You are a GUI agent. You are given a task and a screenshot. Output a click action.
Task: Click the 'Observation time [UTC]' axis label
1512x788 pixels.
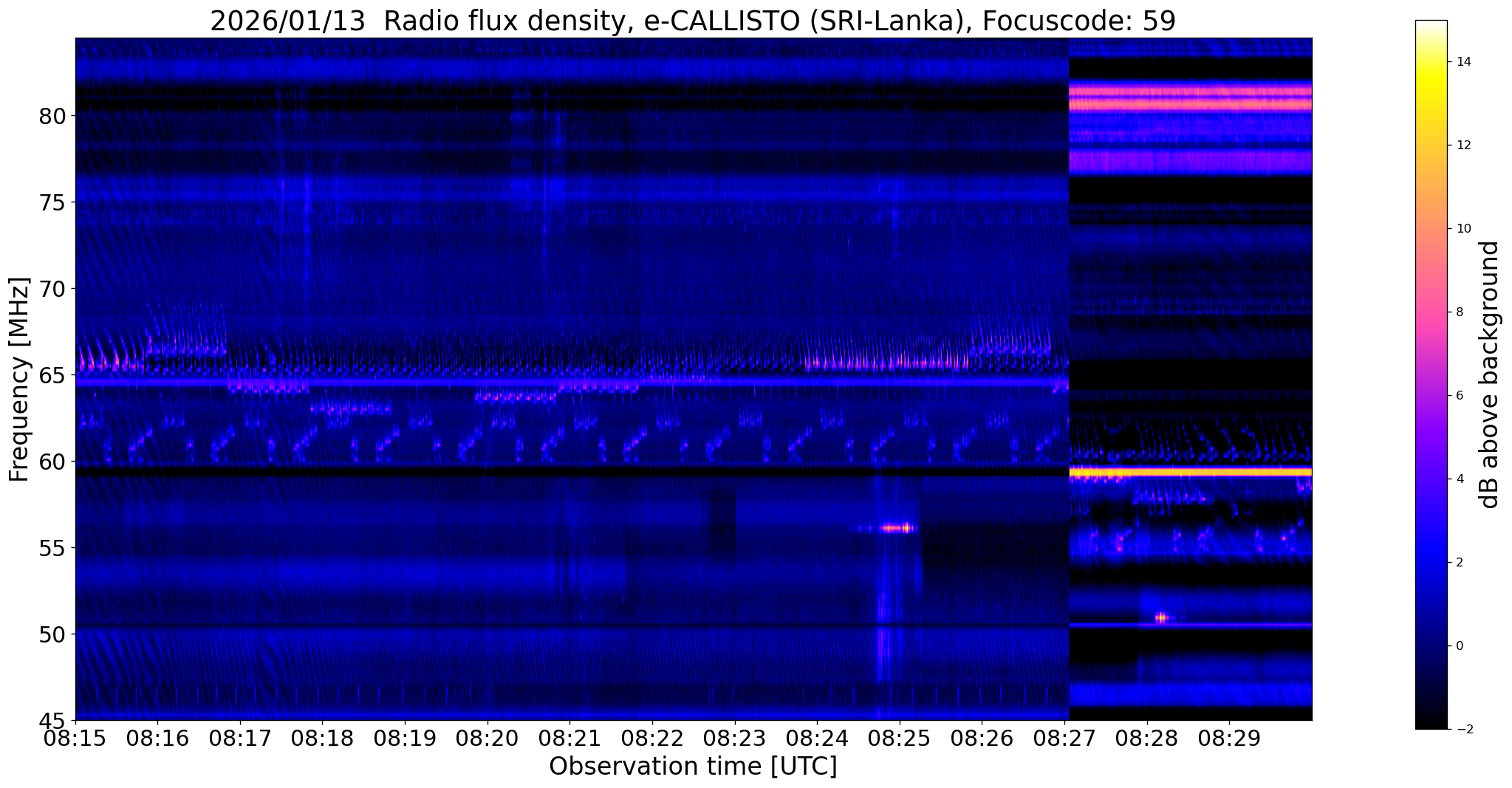pyautogui.click(x=693, y=767)
